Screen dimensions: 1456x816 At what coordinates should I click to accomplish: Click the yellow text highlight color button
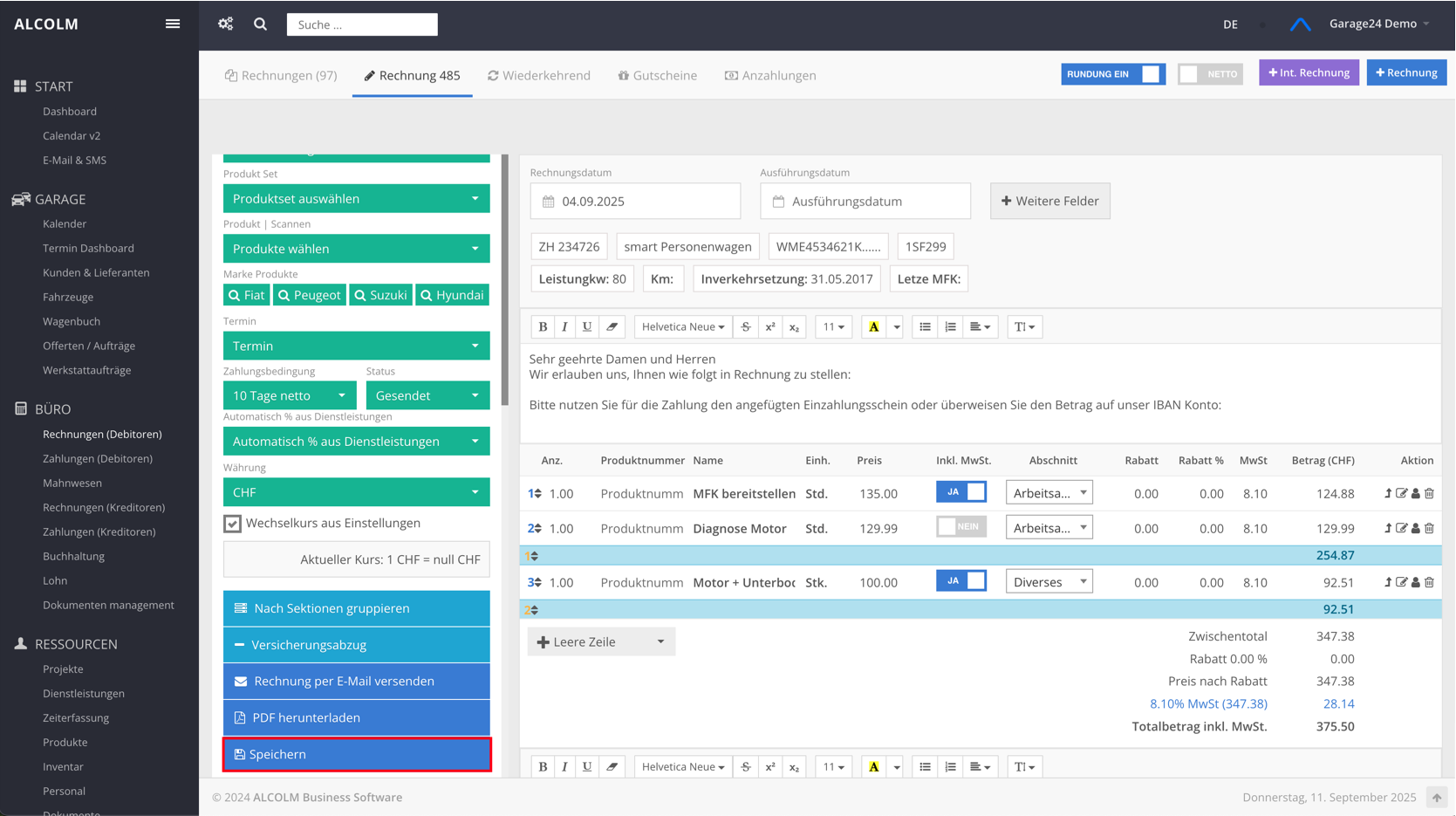click(873, 326)
